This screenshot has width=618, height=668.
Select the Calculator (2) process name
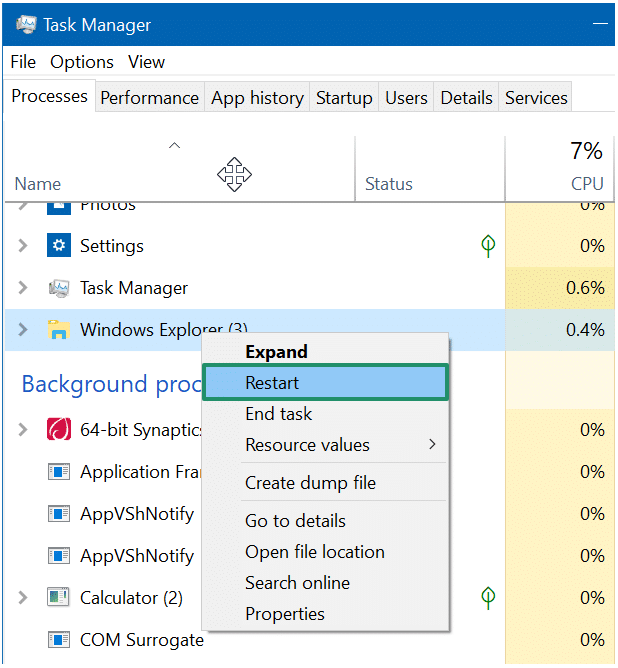pos(131,598)
